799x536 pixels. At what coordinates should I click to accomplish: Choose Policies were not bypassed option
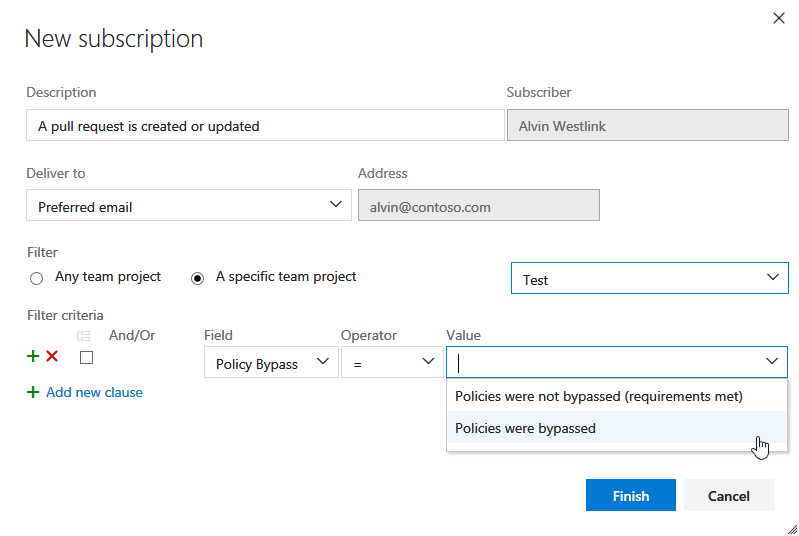click(598, 397)
